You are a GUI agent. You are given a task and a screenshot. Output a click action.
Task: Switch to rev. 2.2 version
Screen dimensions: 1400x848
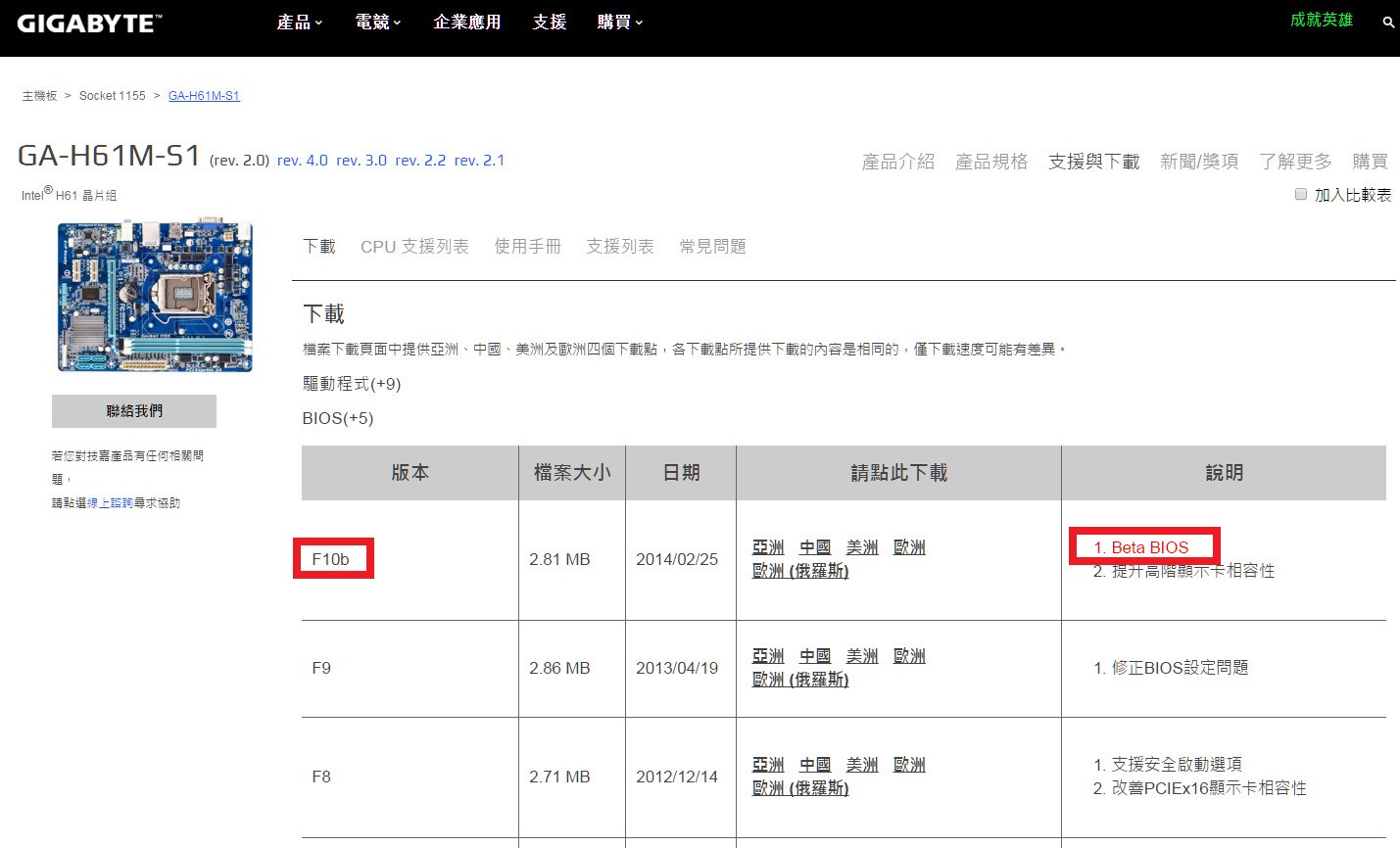pos(420,161)
